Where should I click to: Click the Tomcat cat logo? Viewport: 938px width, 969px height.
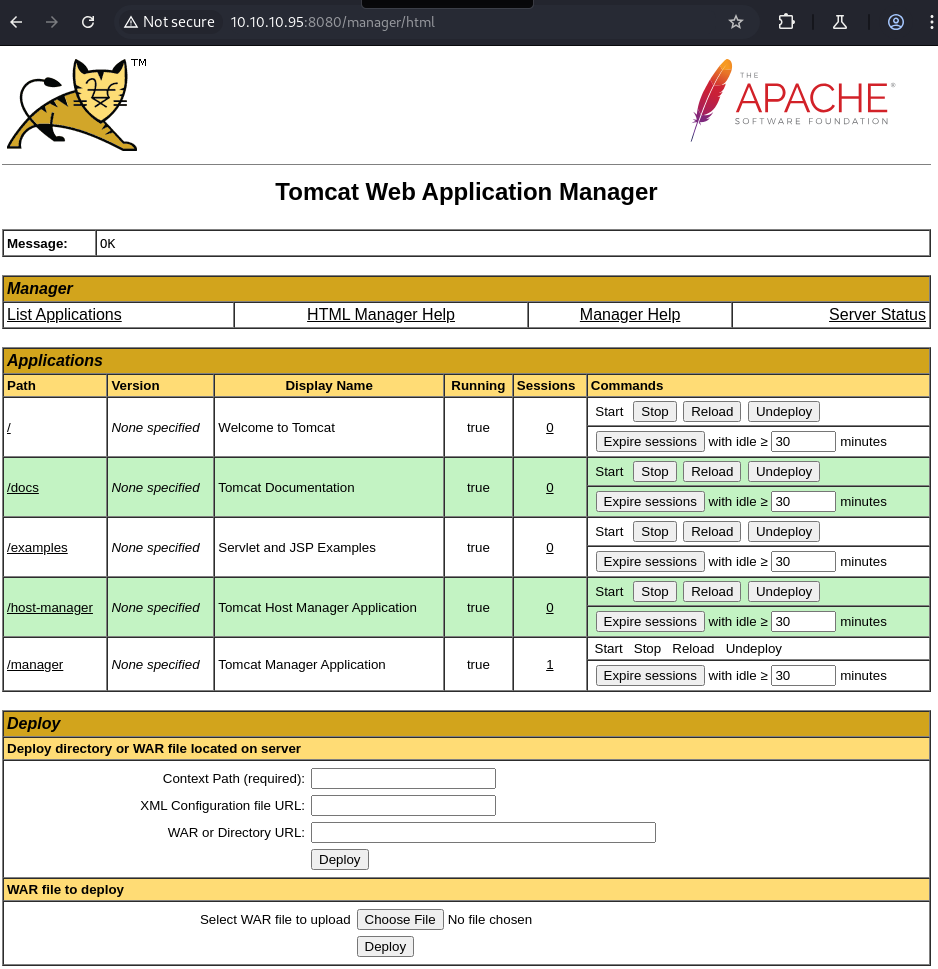(x=77, y=104)
